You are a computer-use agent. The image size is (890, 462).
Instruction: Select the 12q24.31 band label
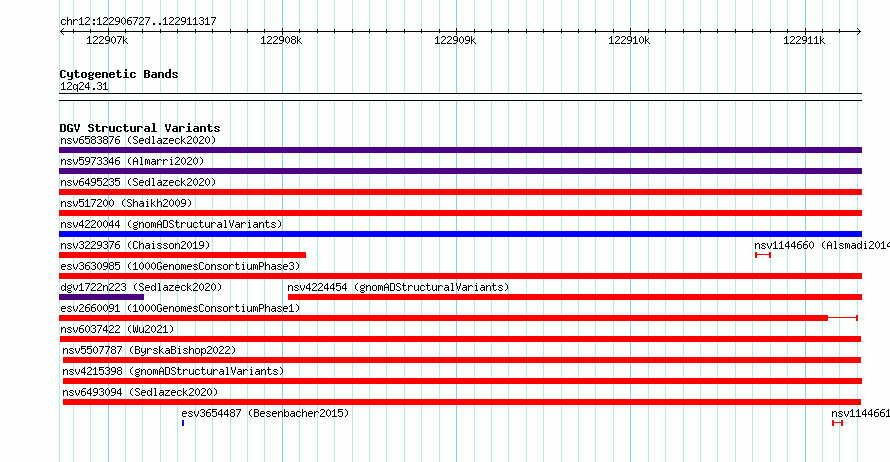pyautogui.click(x=84, y=86)
